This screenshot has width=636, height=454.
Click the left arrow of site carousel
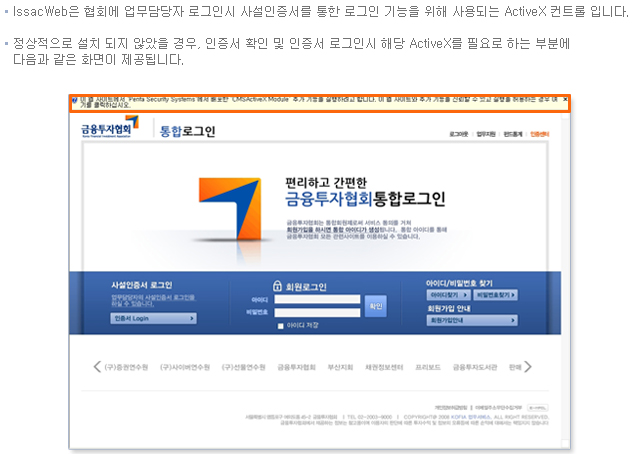97,367
